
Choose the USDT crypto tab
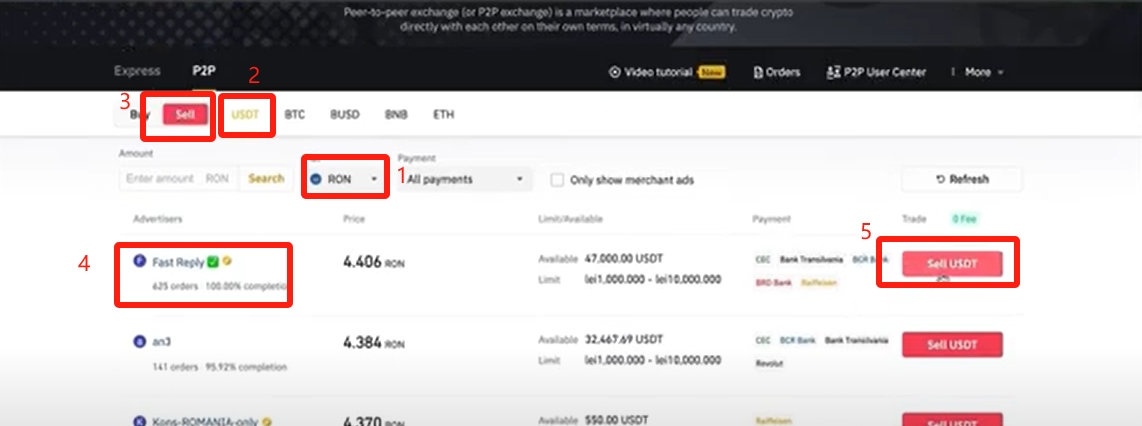coord(245,115)
